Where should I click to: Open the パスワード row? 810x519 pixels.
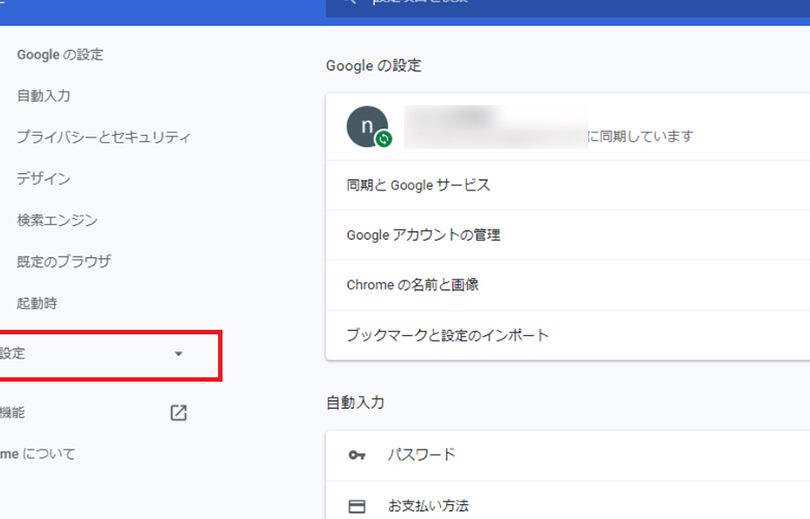coord(568,455)
